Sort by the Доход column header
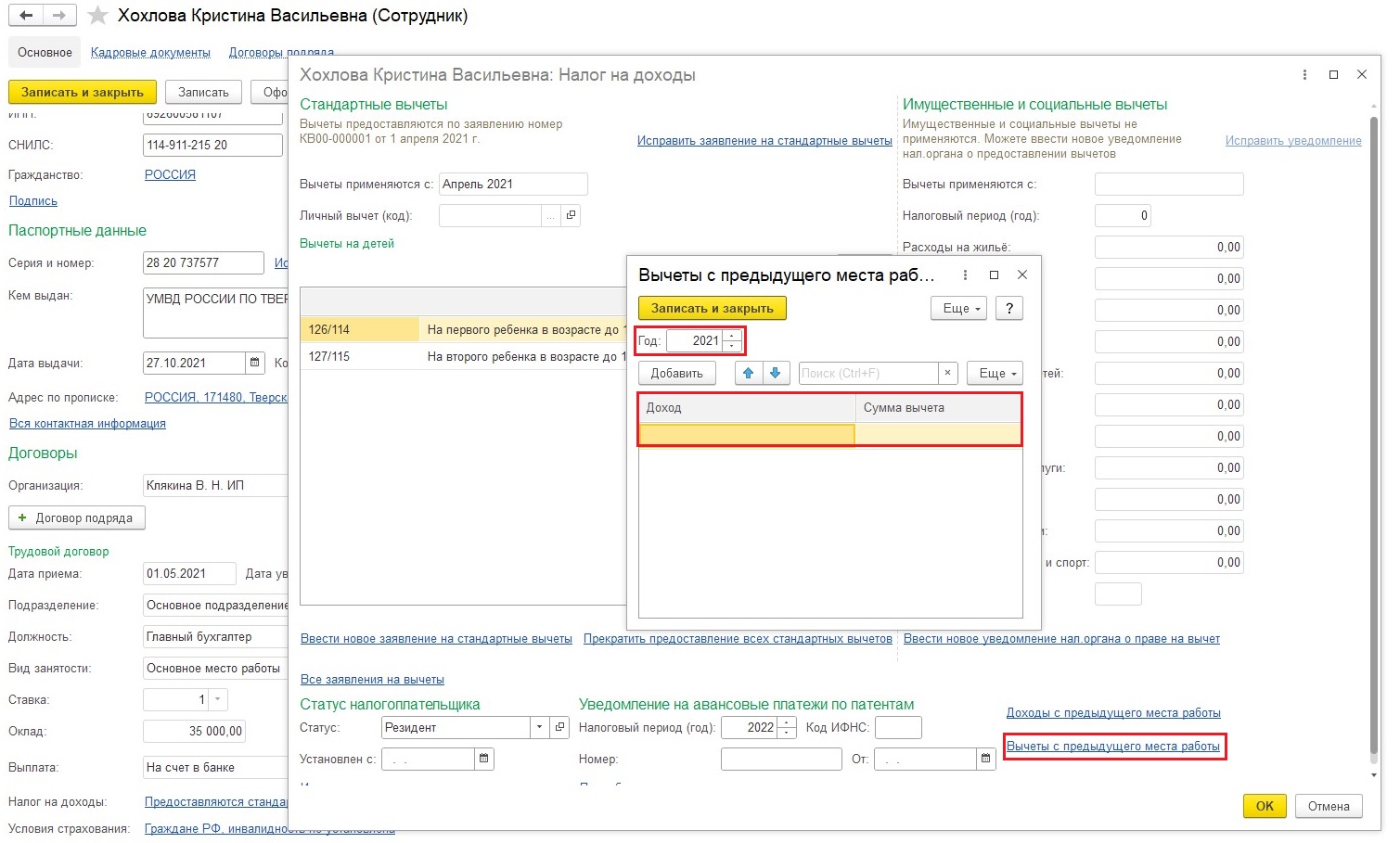This screenshot has width=1400, height=843. (x=747, y=408)
